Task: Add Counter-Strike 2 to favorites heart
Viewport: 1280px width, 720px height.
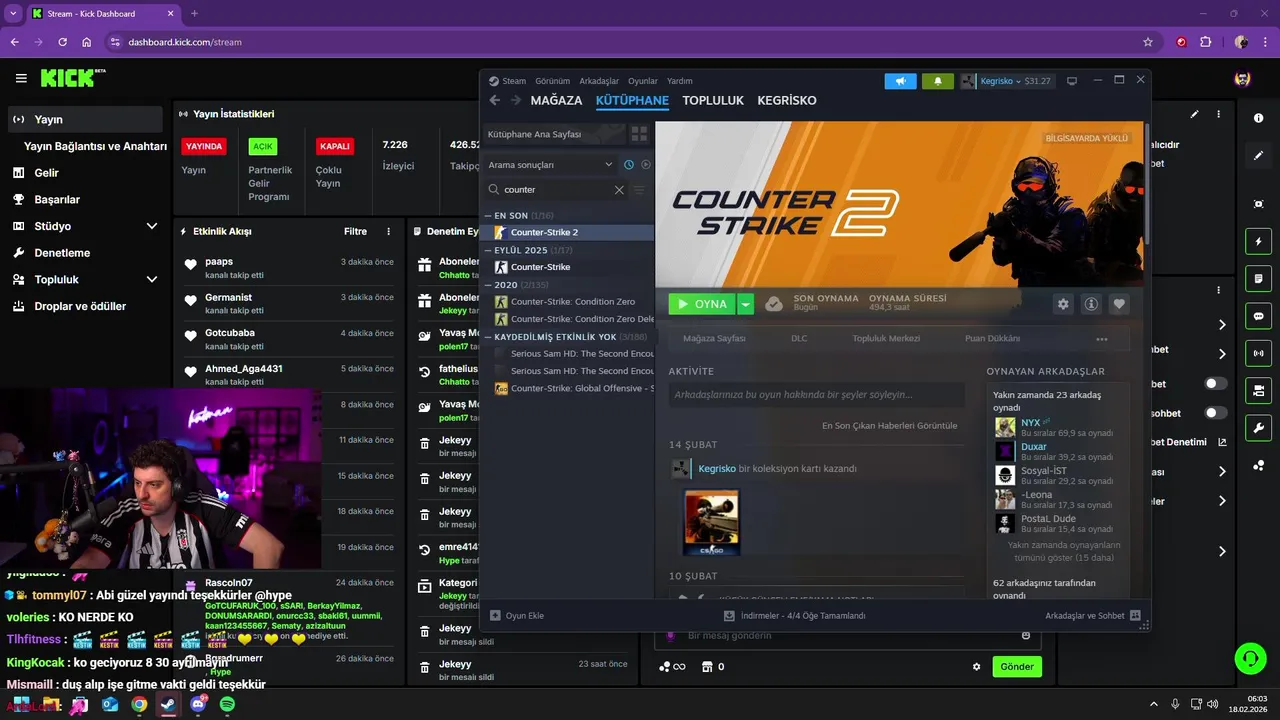Action: point(1119,304)
